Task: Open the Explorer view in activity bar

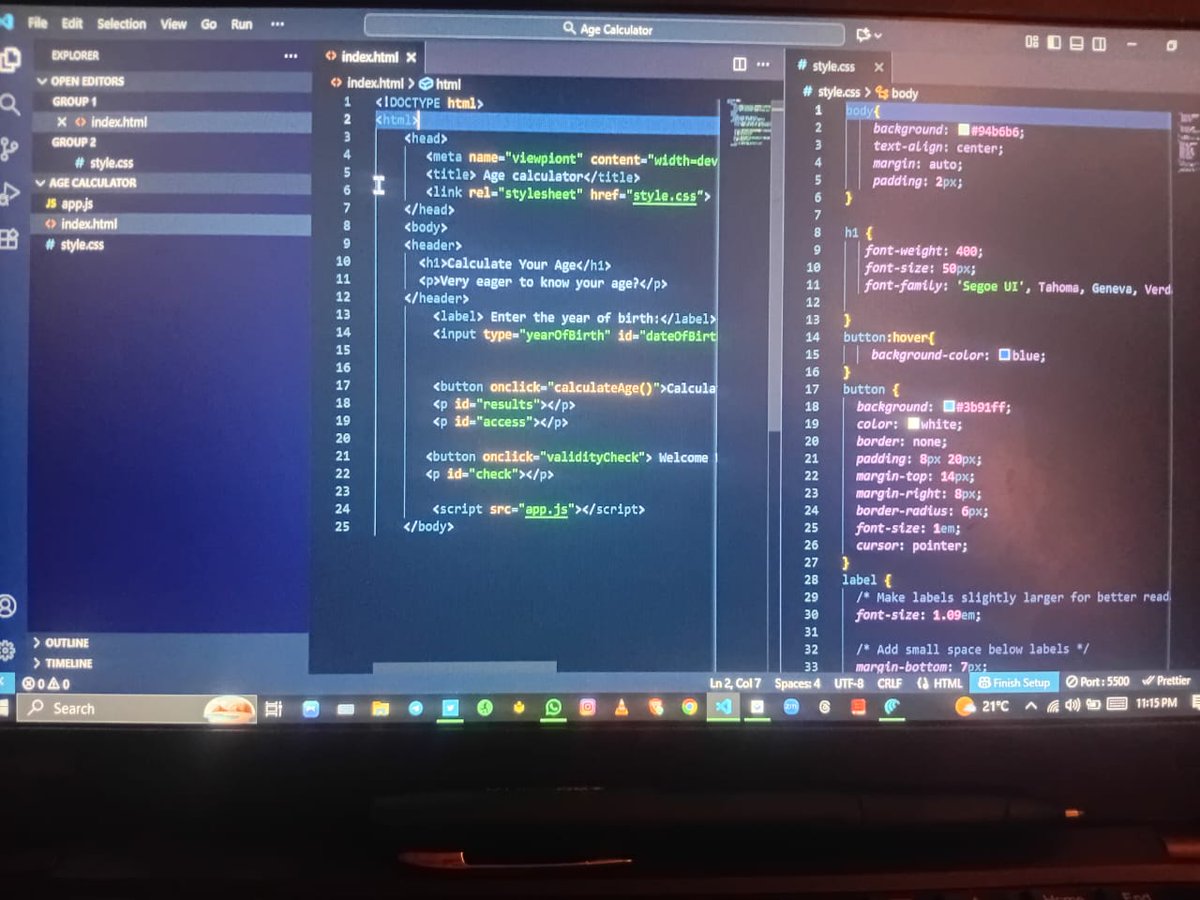Action: (x=8, y=61)
